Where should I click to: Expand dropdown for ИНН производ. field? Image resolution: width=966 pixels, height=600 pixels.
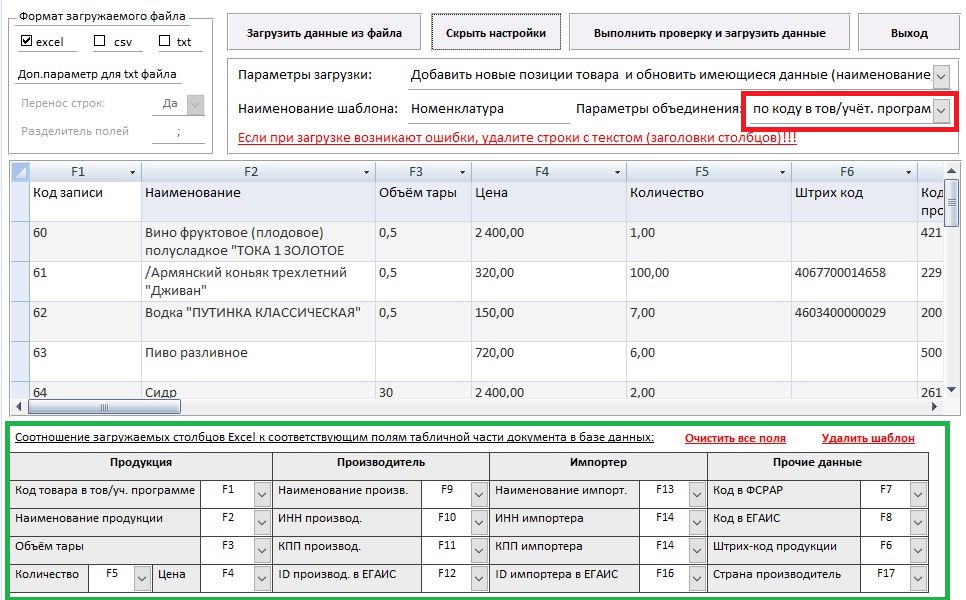[x=479, y=520]
